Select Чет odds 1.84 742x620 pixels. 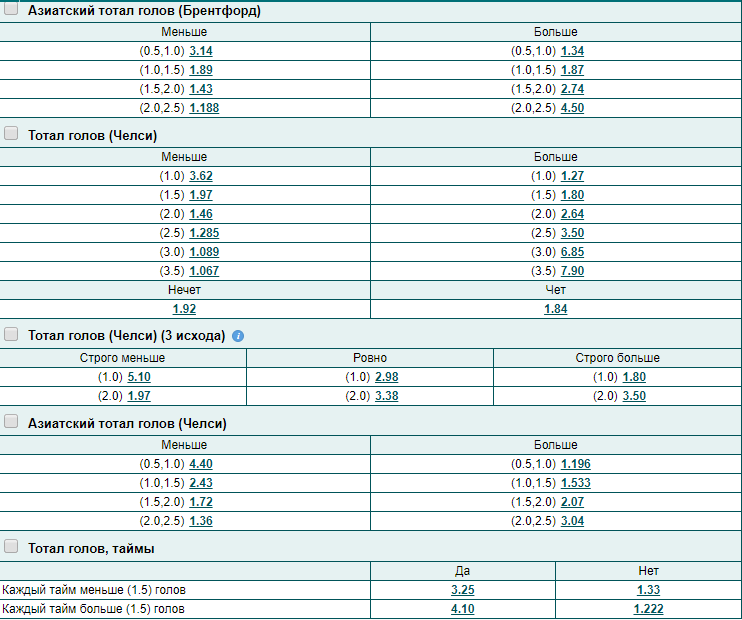556,309
